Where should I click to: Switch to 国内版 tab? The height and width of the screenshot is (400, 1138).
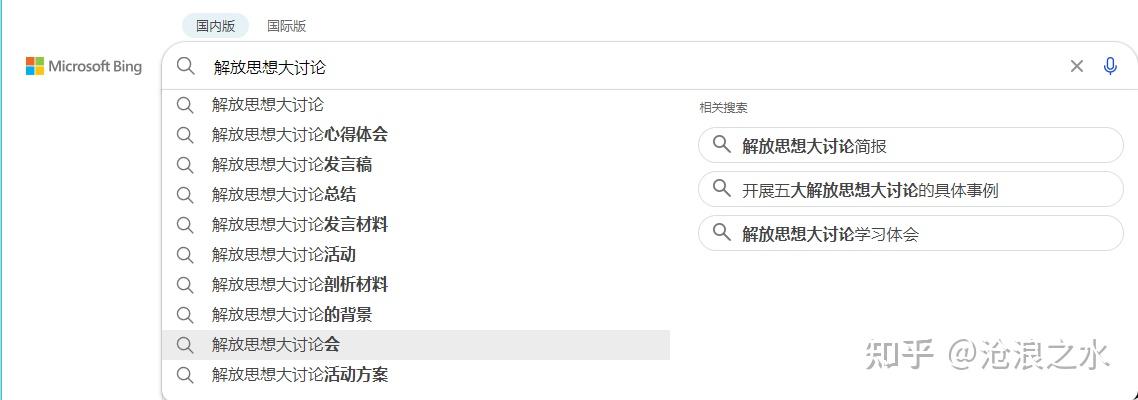pyautogui.click(x=215, y=26)
